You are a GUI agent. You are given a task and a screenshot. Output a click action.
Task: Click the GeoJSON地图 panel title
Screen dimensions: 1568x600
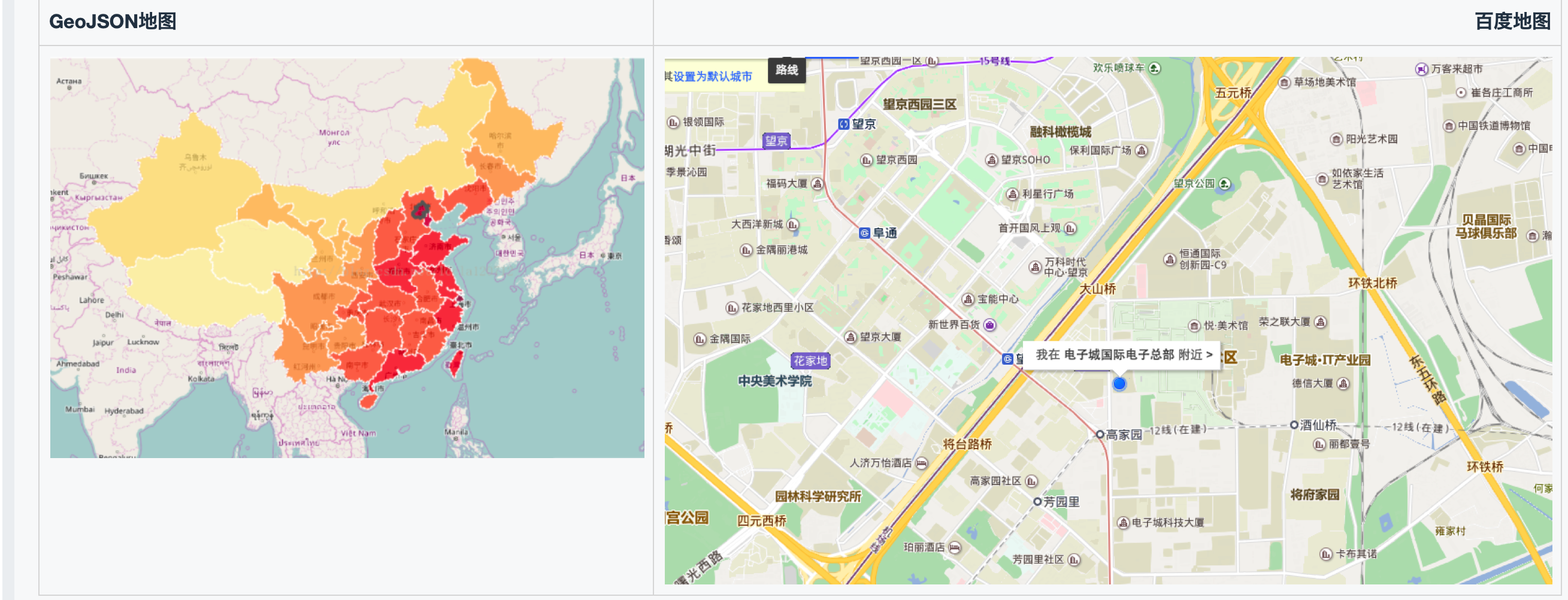(113, 22)
